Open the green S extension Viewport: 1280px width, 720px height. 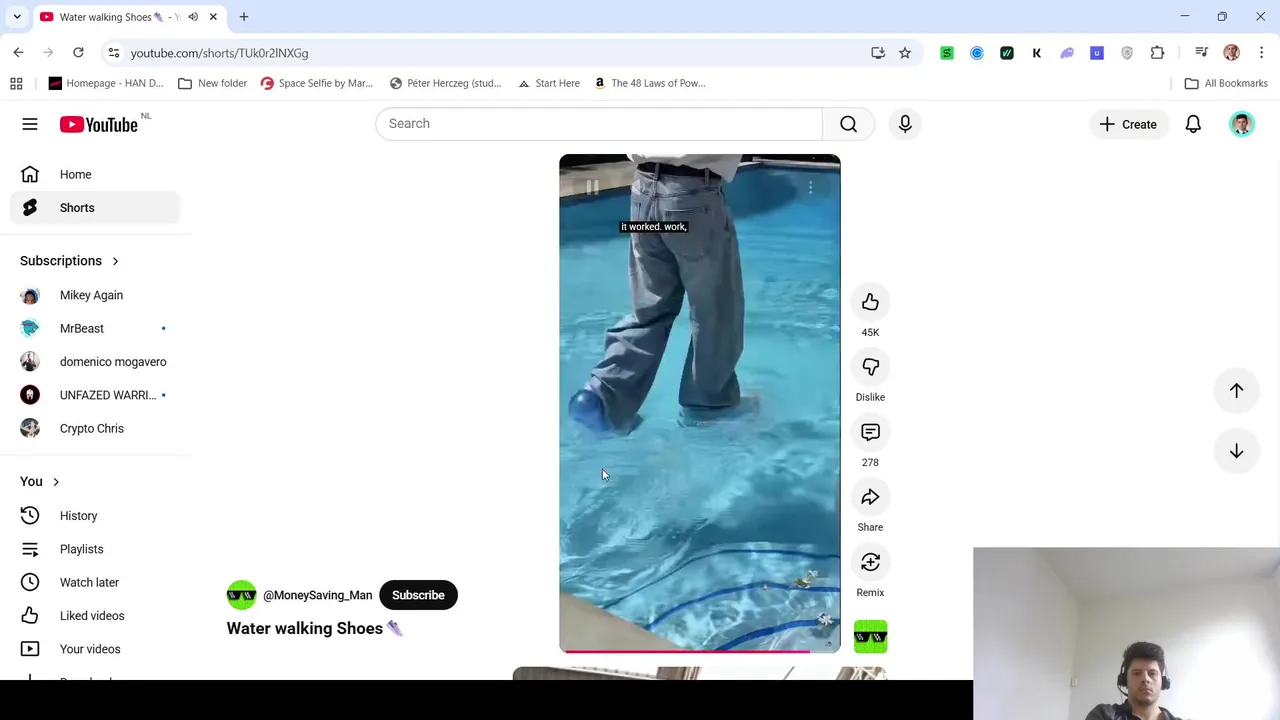947,53
